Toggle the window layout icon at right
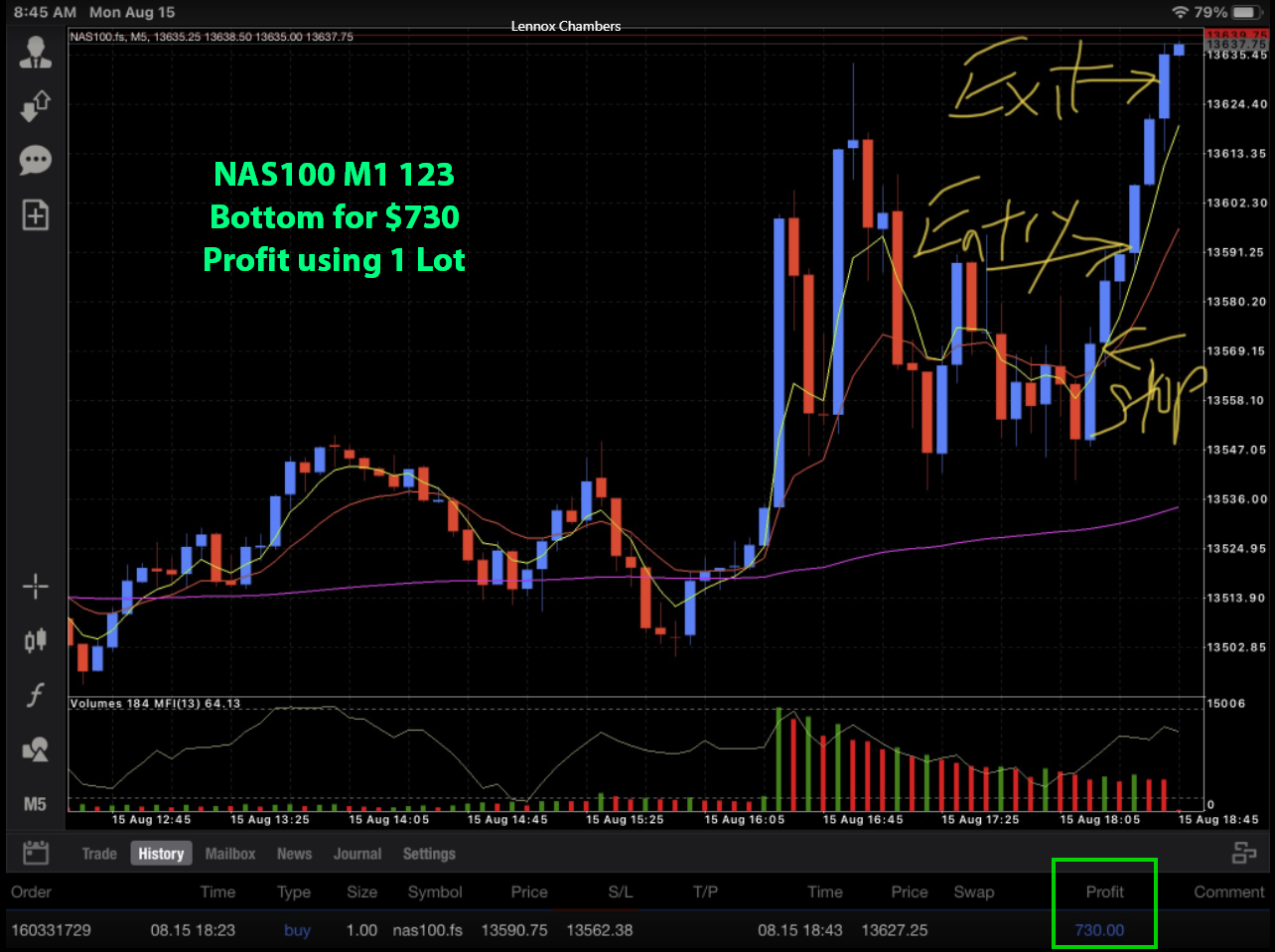 click(1243, 853)
